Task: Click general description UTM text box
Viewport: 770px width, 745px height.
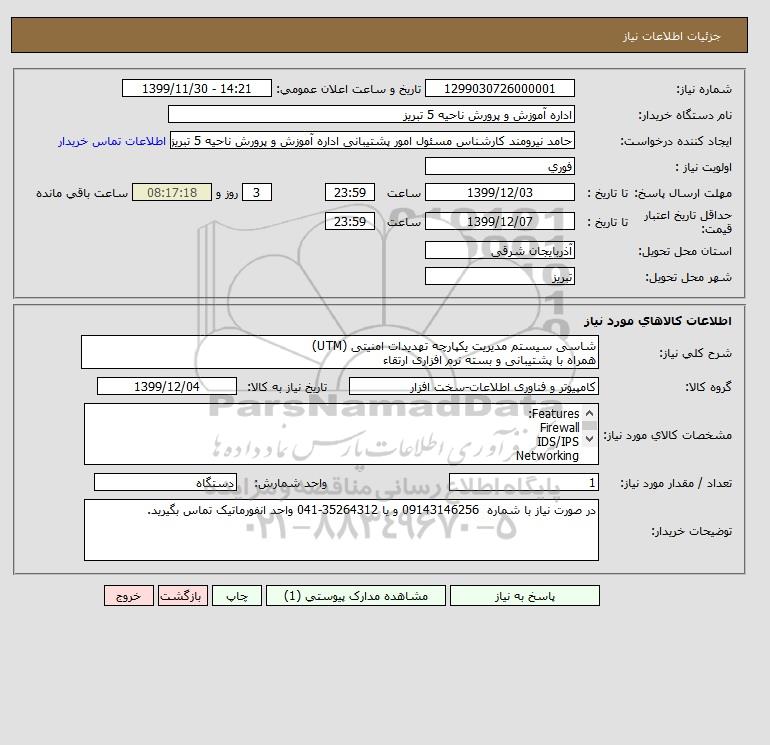Action: click(340, 353)
